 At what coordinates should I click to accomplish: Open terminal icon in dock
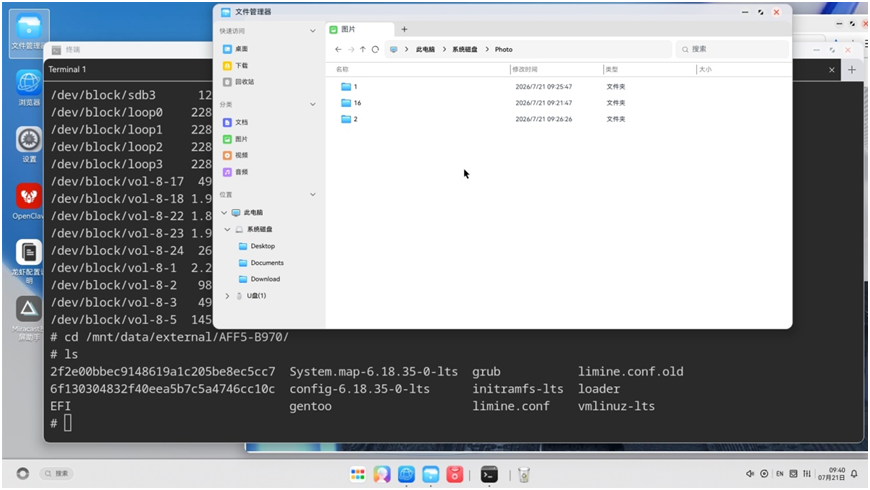coord(489,474)
